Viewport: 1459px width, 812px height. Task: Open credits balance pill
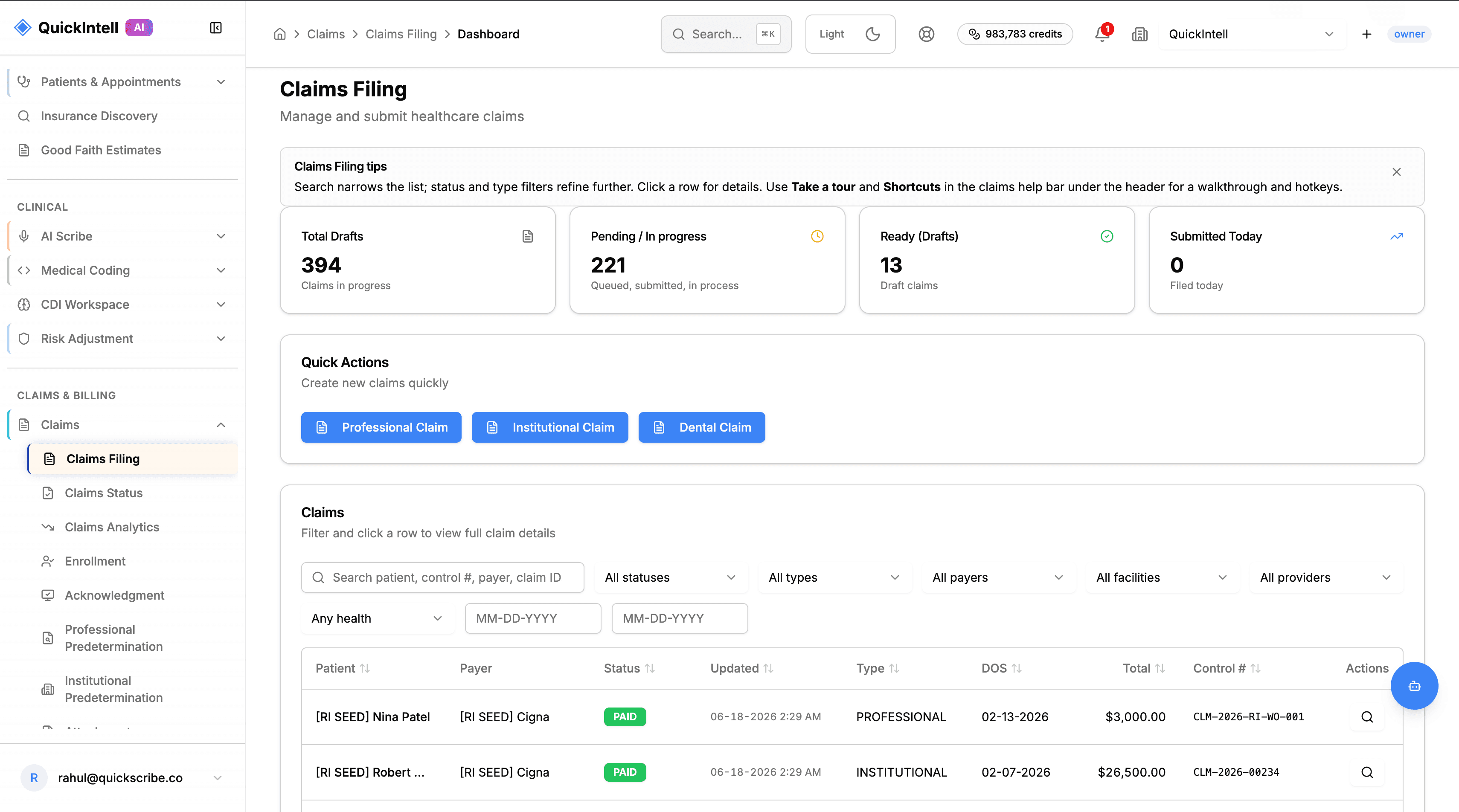[1015, 34]
